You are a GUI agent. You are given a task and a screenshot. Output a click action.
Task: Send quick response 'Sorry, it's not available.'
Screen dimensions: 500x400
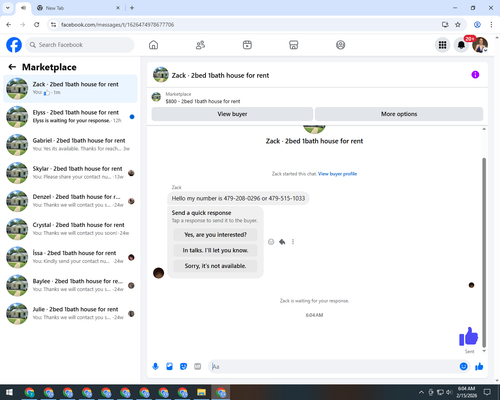215,266
